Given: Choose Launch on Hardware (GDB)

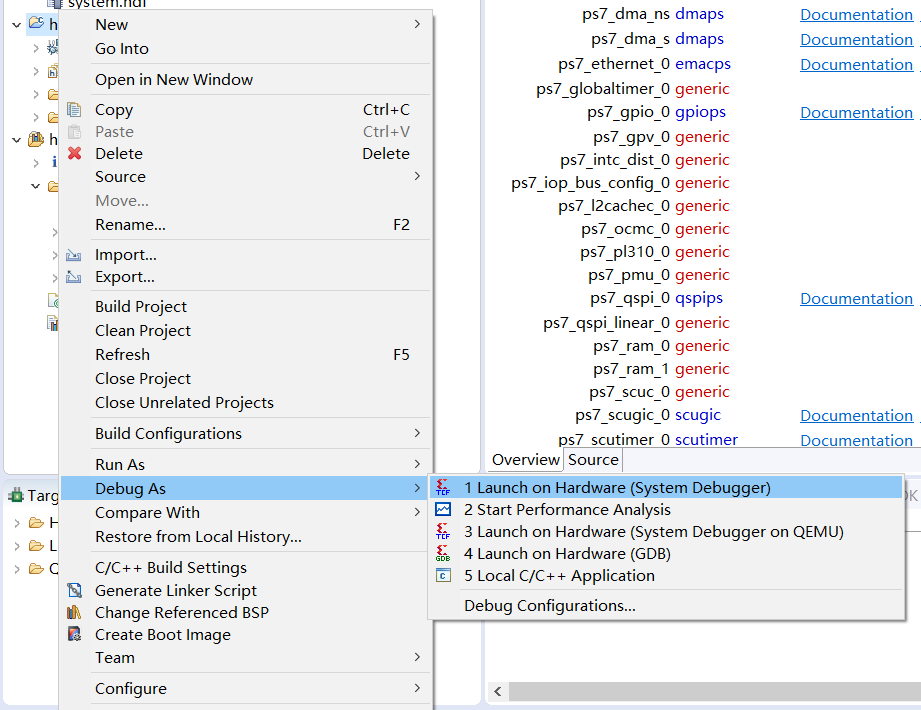Looking at the screenshot, I should (x=567, y=554).
